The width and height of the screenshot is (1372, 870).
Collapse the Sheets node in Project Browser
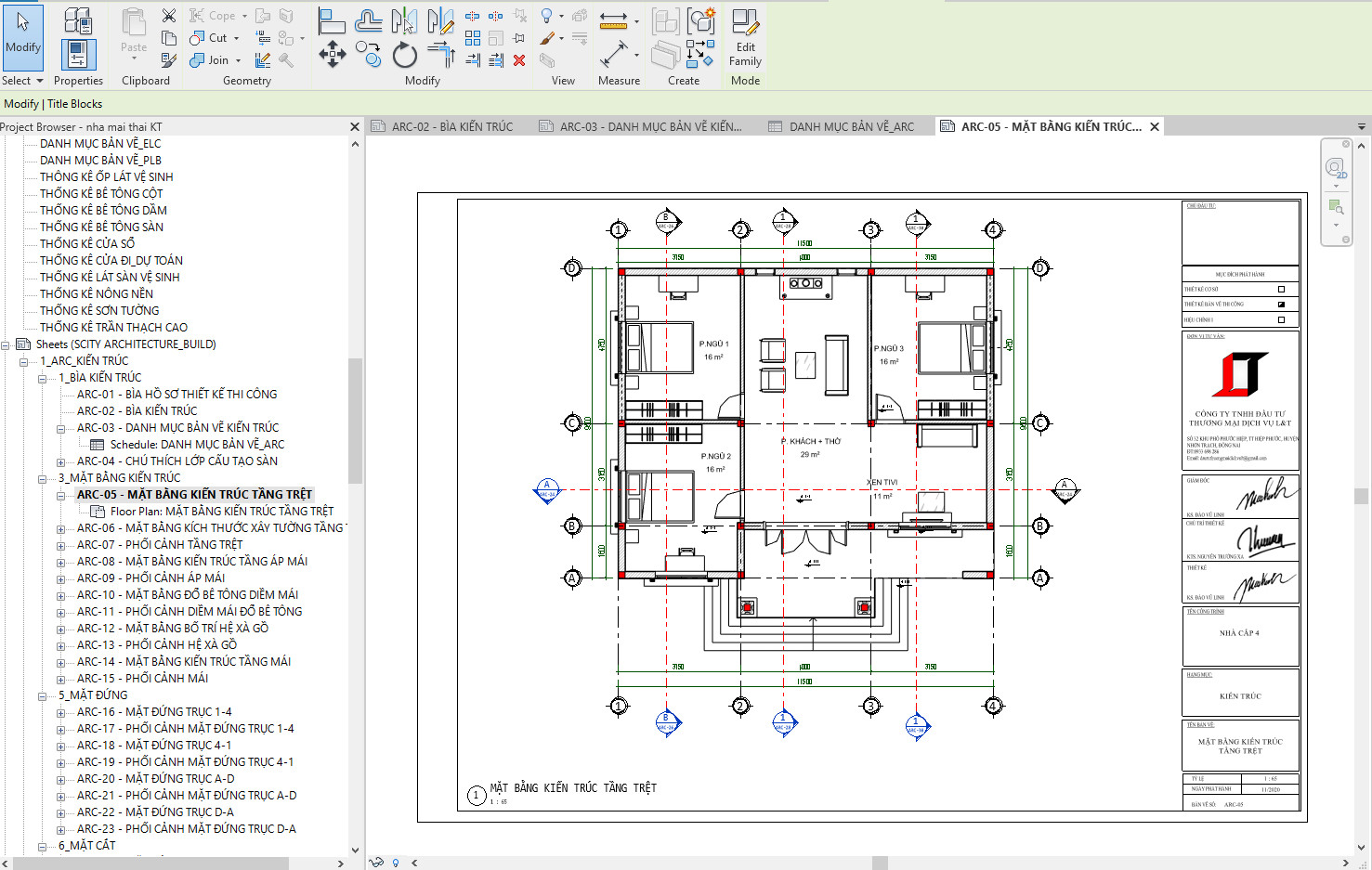(6, 344)
